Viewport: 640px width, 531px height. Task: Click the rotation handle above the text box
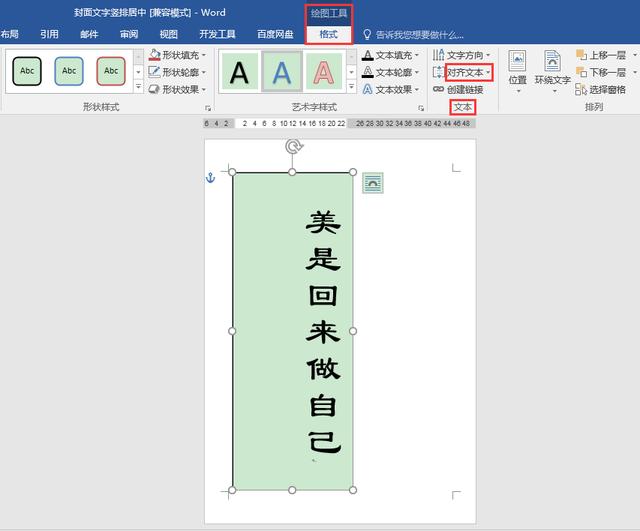(x=293, y=146)
